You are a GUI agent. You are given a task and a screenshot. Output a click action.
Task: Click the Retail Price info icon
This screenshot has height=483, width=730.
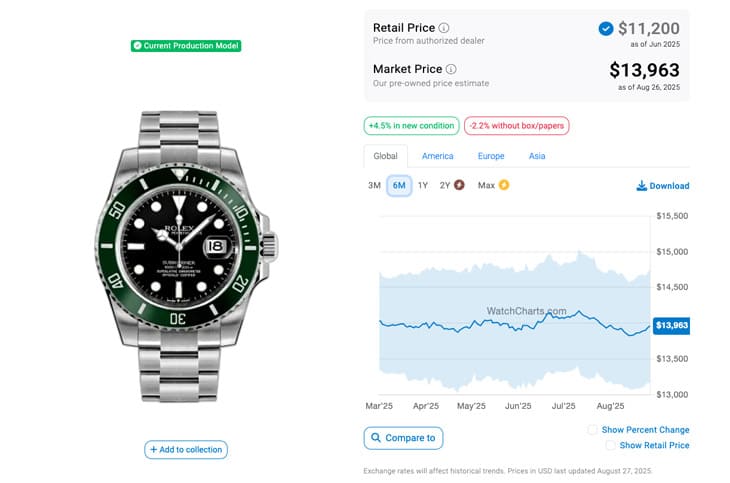coord(444,28)
